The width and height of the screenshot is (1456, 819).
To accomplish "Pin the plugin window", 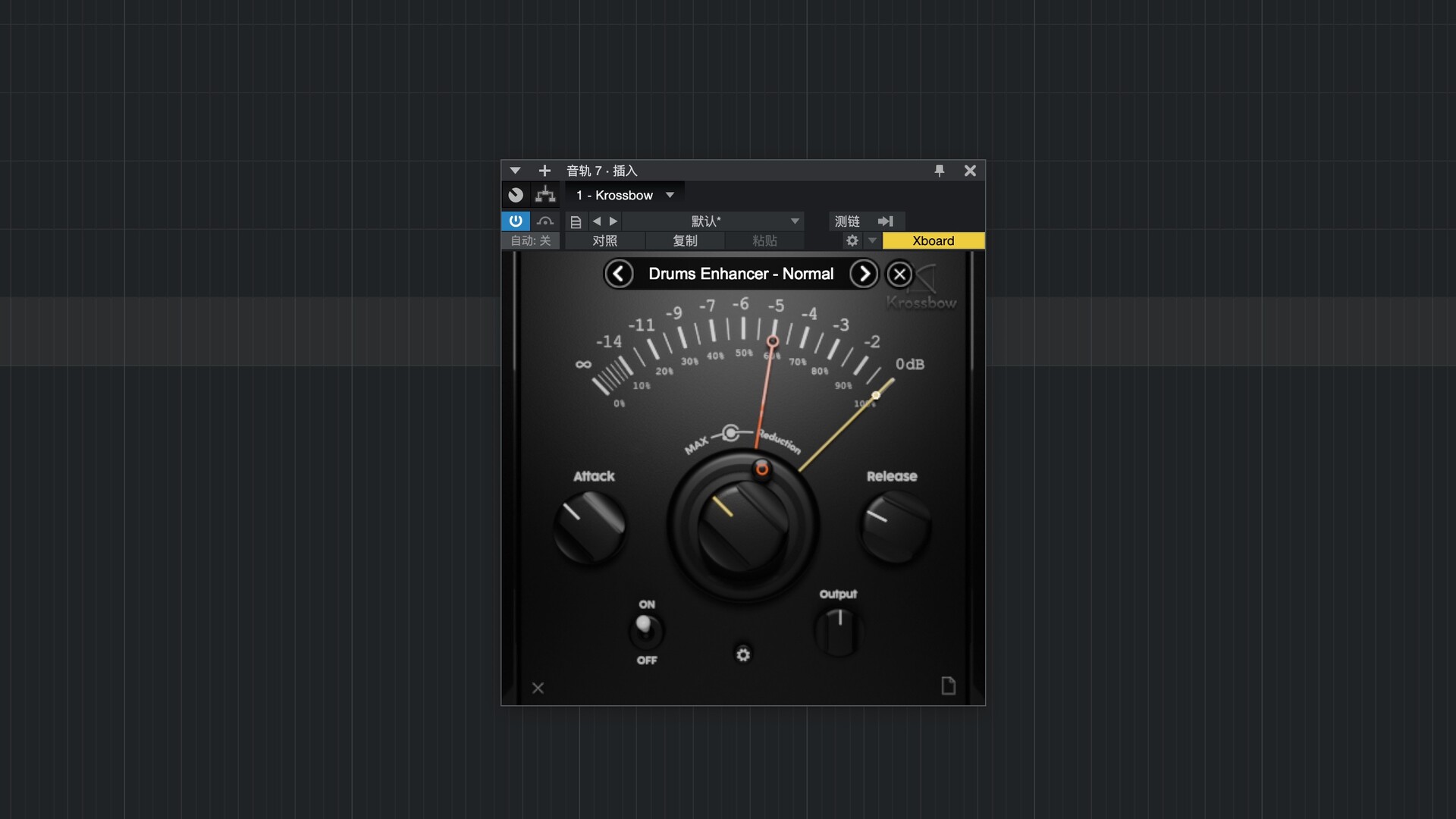I will point(939,171).
